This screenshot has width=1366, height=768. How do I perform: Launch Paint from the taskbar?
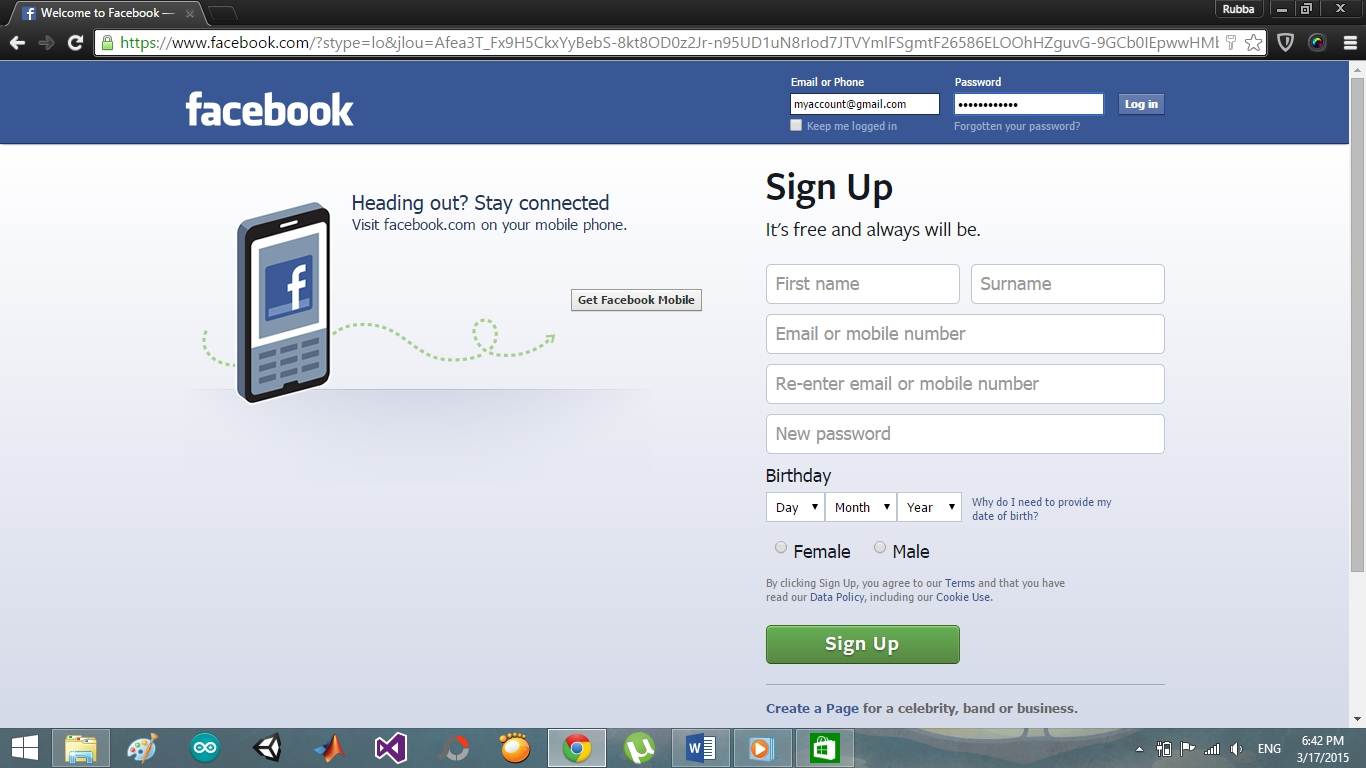tap(143, 748)
